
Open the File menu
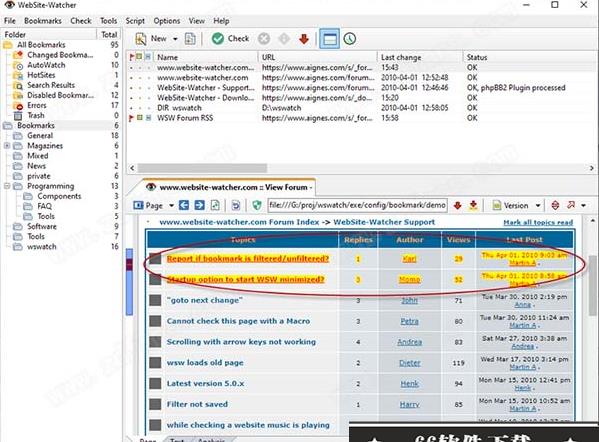(x=10, y=21)
